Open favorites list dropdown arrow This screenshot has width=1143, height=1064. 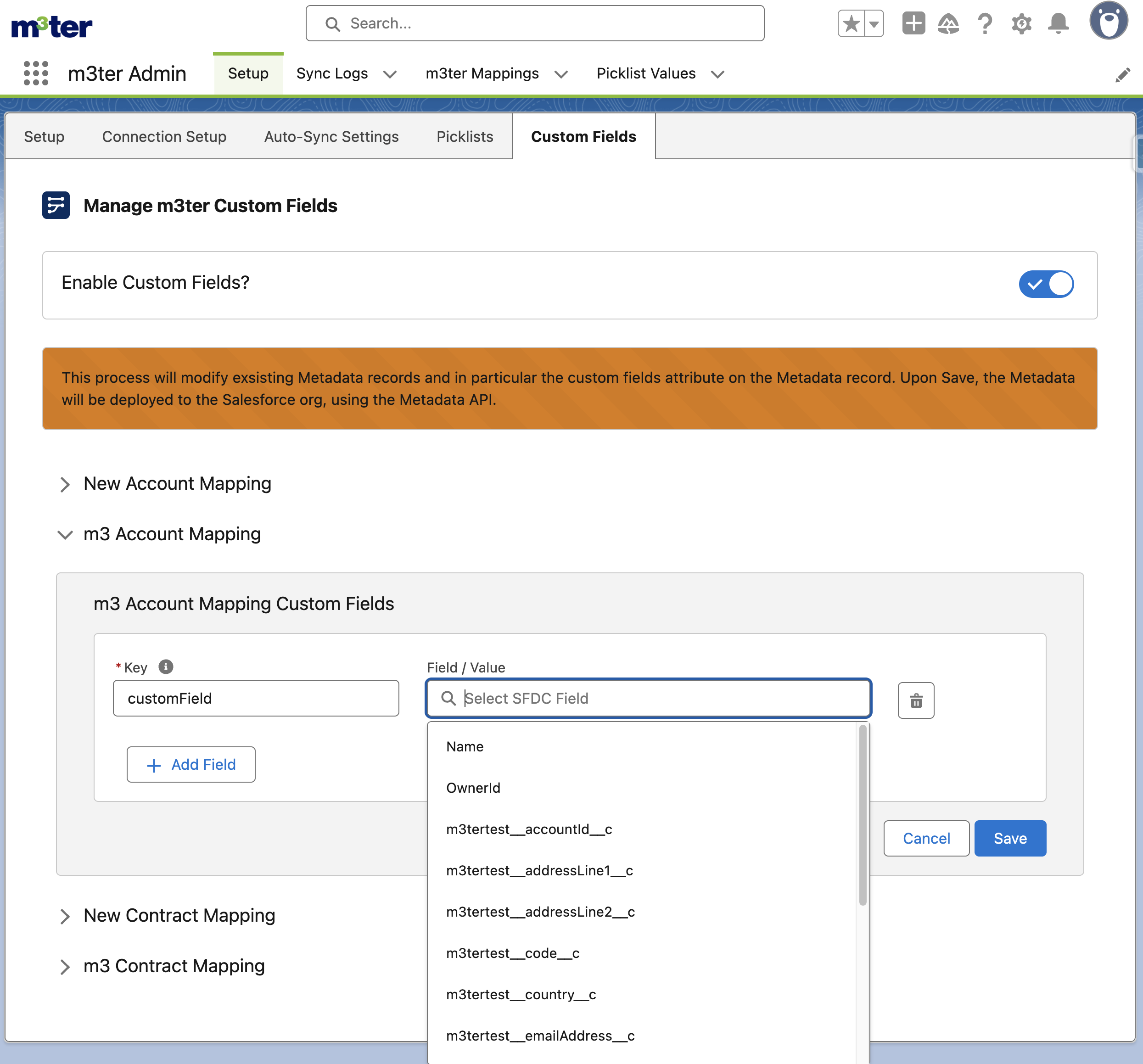point(874,24)
